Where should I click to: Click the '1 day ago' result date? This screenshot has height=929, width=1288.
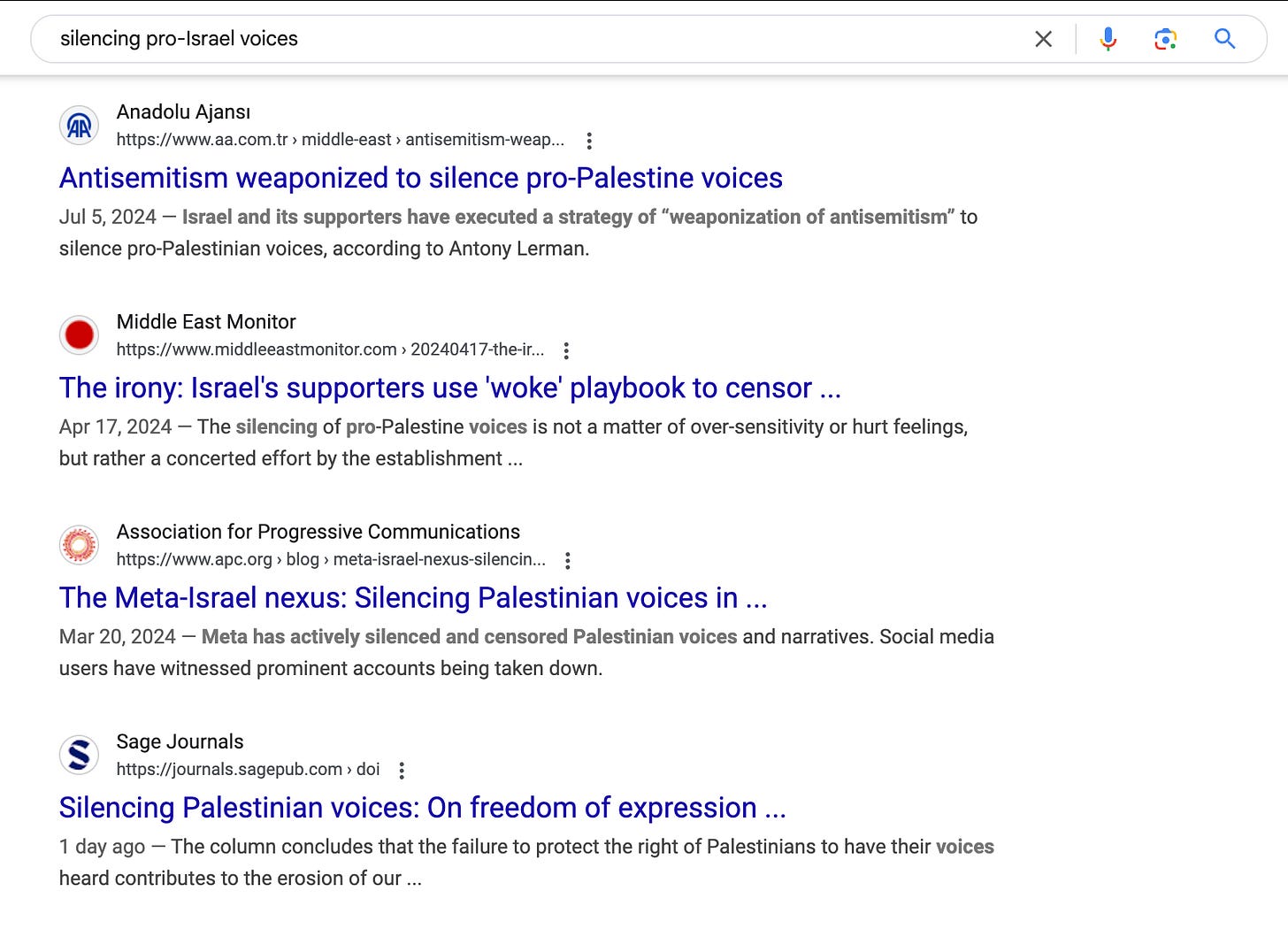click(x=103, y=847)
